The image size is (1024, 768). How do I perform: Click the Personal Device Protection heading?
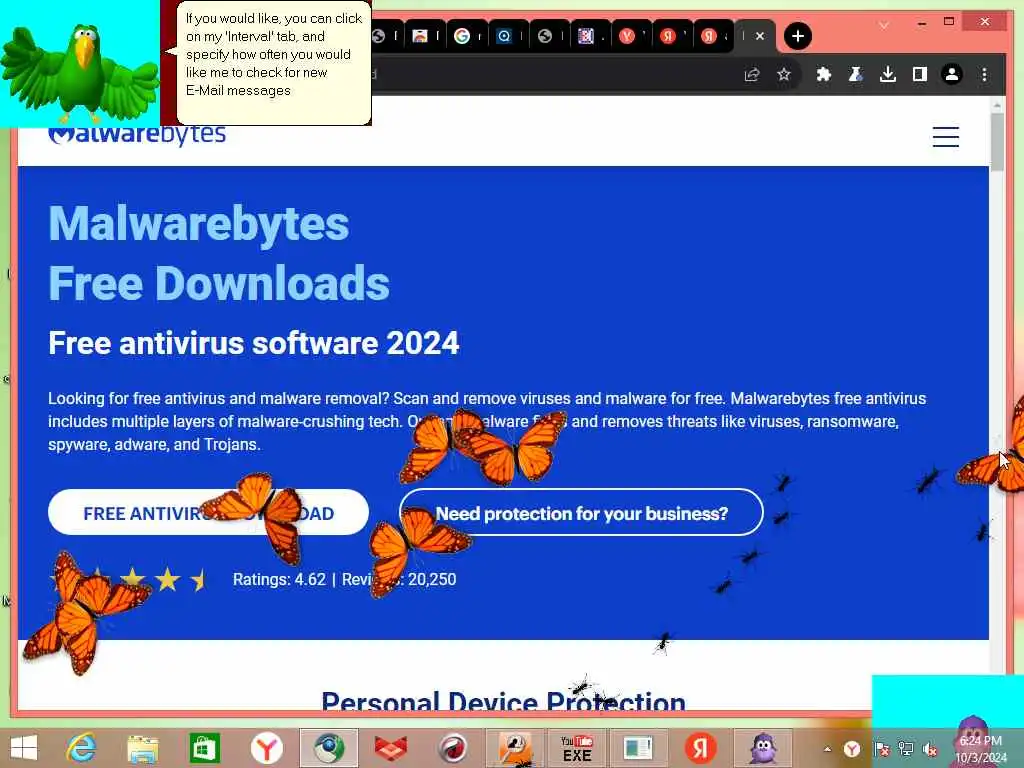coord(504,700)
